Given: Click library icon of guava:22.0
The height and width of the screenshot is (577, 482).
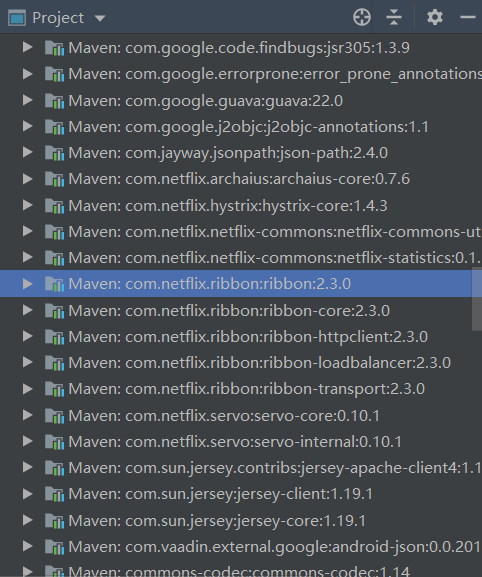Looking at the screenshot, I should 54,100.
